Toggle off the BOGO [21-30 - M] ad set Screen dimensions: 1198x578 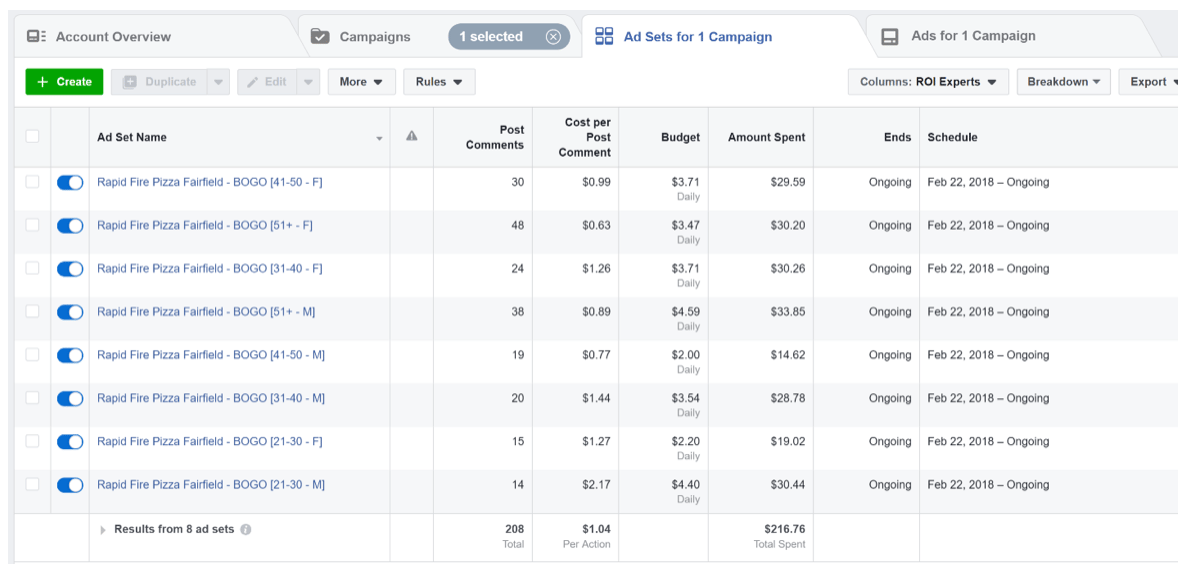coord(70,485)
